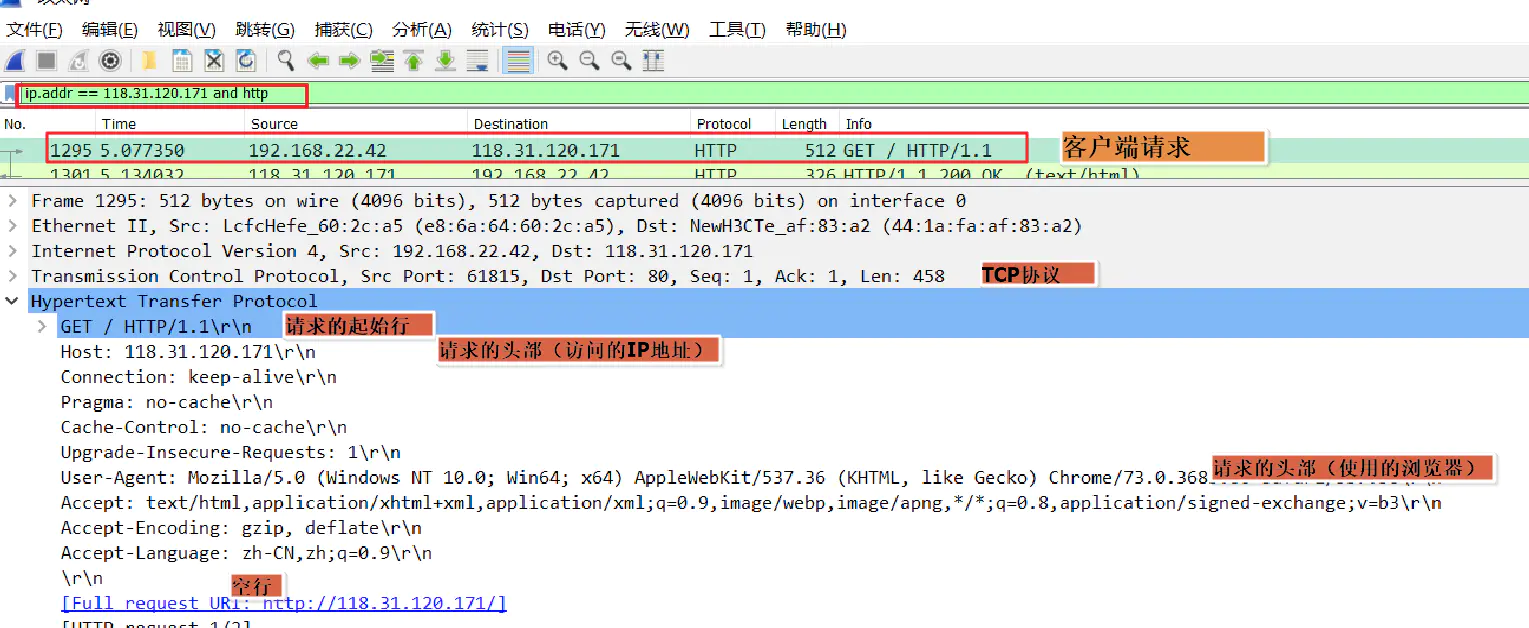Open the 视图(V) menu
The width and height of the screenshot is (1529, 628).
coord(187,30)
